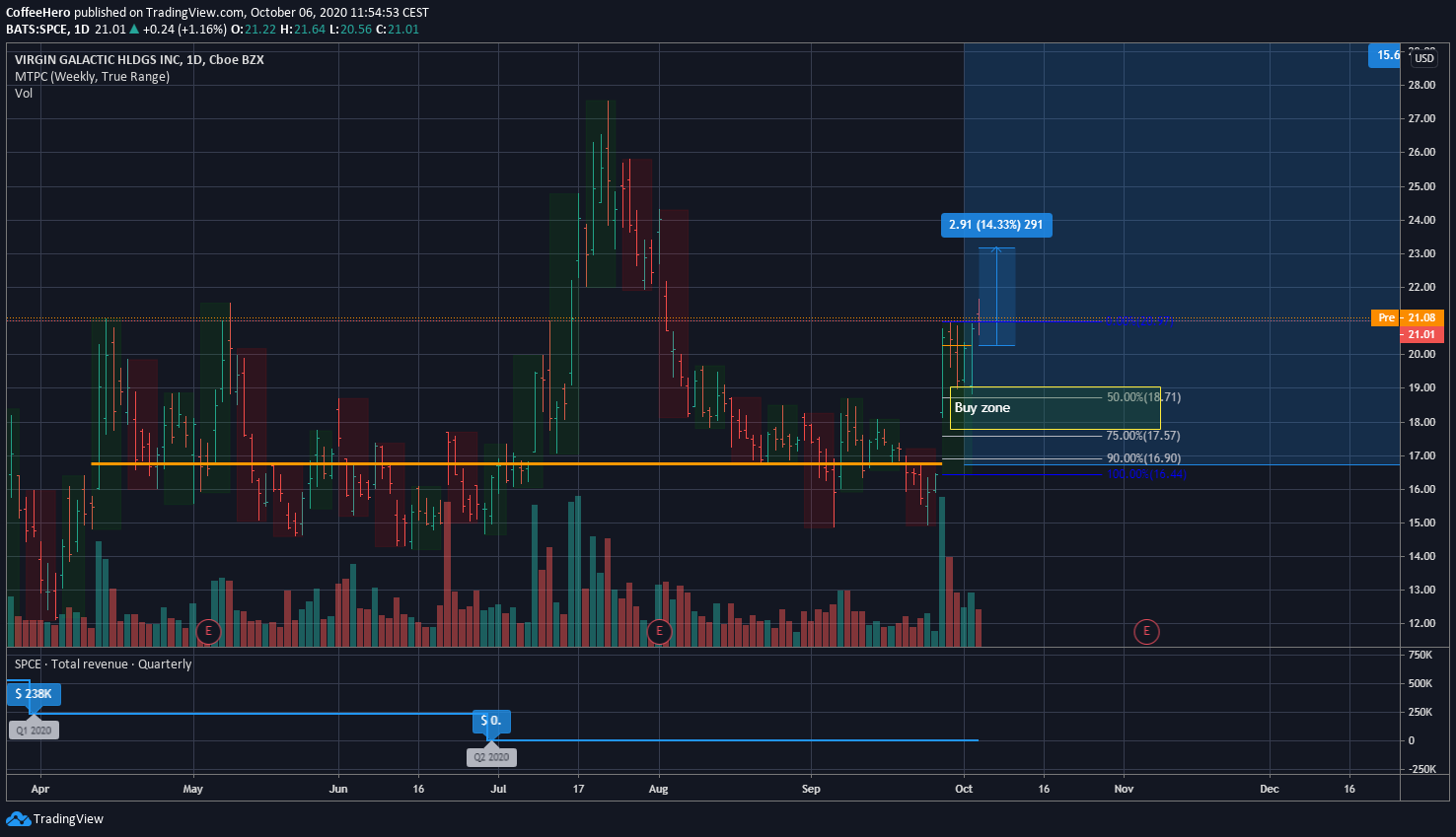Click the Q1 2020 quarter label
This screenshot has height=837, width=1456.
[x=35, y=731]
